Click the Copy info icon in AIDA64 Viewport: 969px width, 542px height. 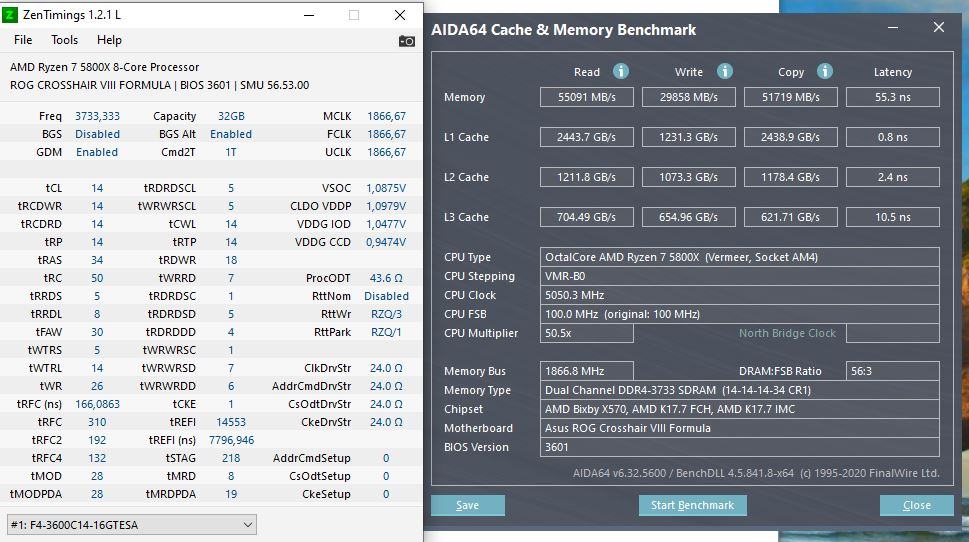point(824,72)
